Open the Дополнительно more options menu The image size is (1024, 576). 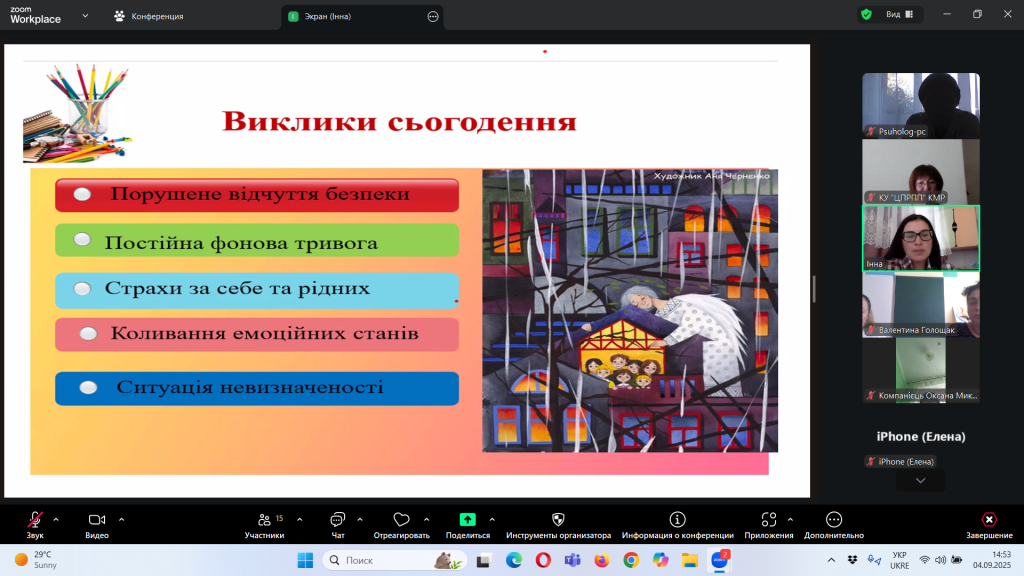pyautogui.click(x=834, y=524)
